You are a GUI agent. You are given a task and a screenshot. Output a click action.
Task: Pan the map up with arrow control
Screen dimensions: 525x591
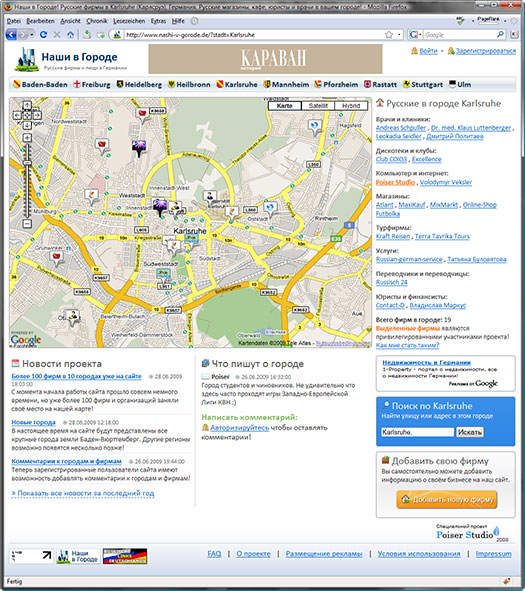[27, 105]
